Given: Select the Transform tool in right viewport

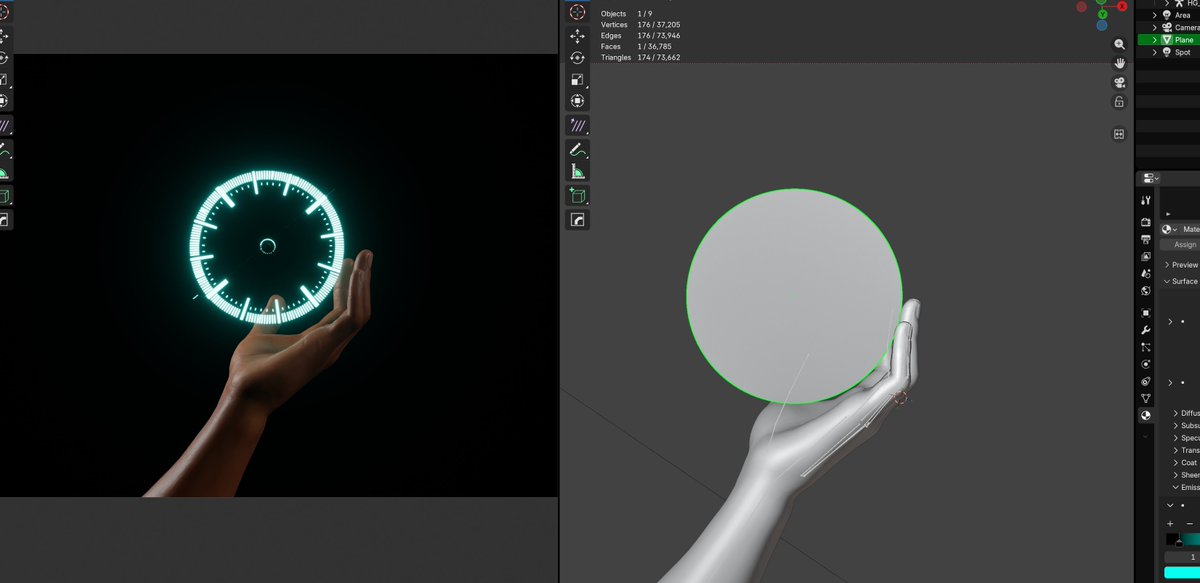Looking at the screenshot, I should [x=577, y=101].
